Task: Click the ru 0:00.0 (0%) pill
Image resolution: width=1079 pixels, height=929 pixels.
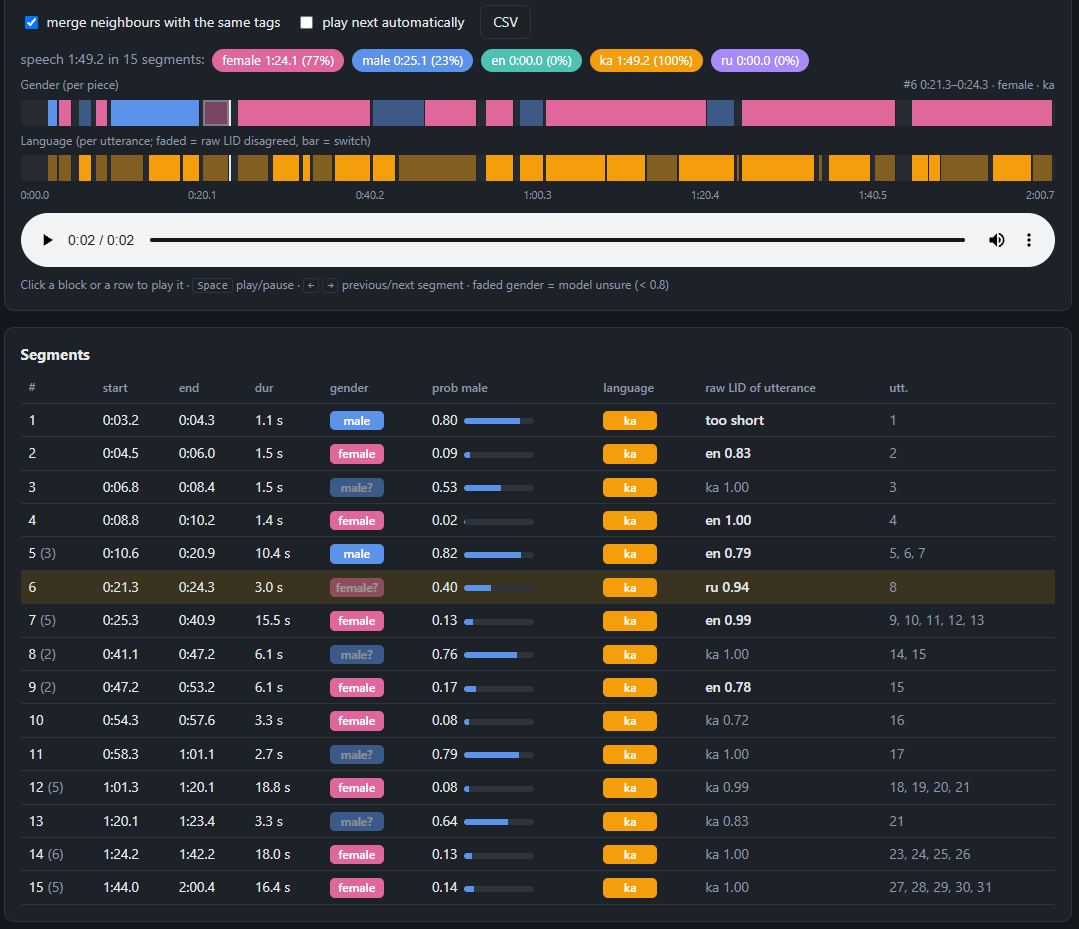Action: [760, 61]
